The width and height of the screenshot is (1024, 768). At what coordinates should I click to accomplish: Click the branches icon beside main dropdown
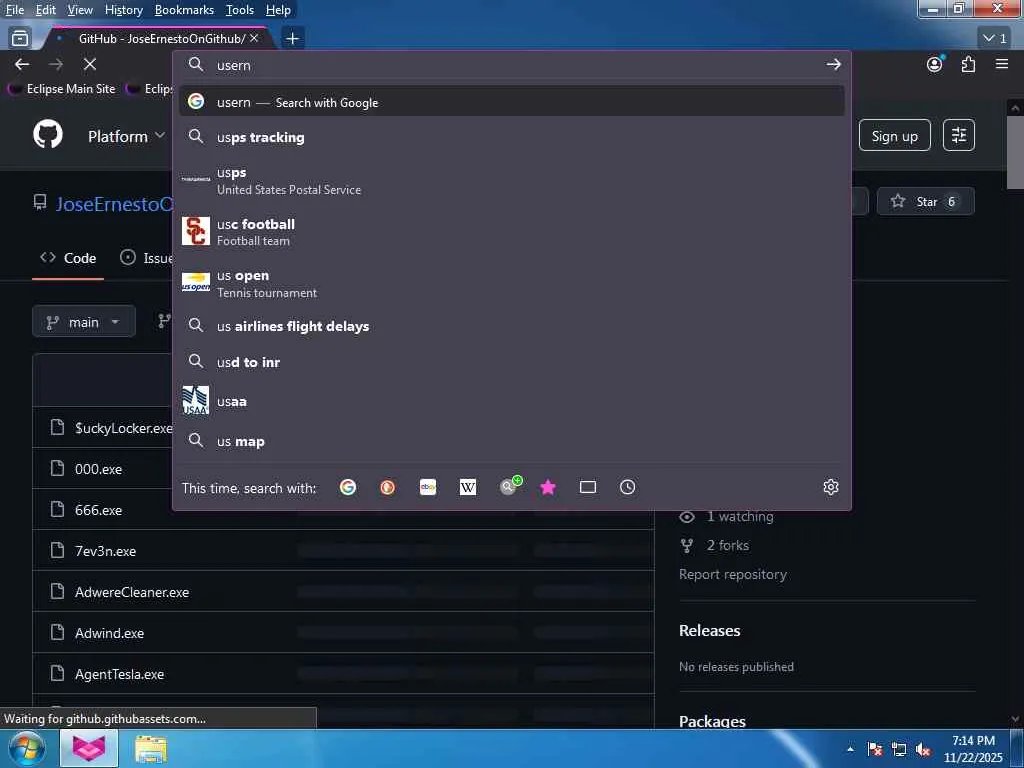(164, 321)
